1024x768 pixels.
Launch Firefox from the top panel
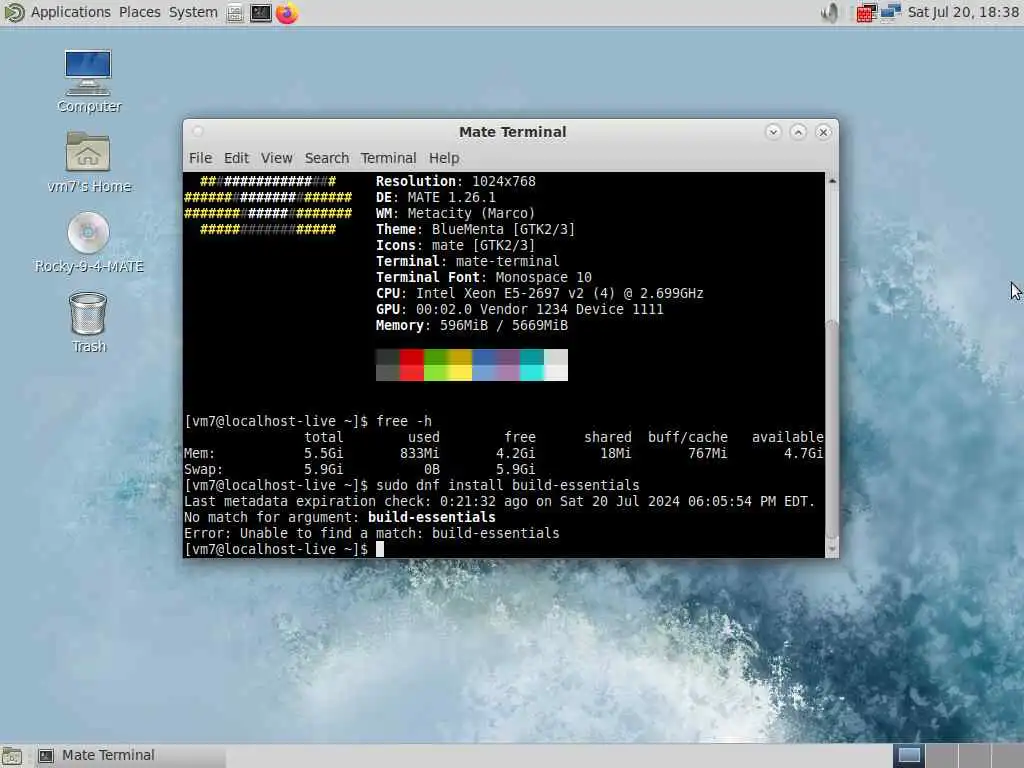click(x=287, y=12)
